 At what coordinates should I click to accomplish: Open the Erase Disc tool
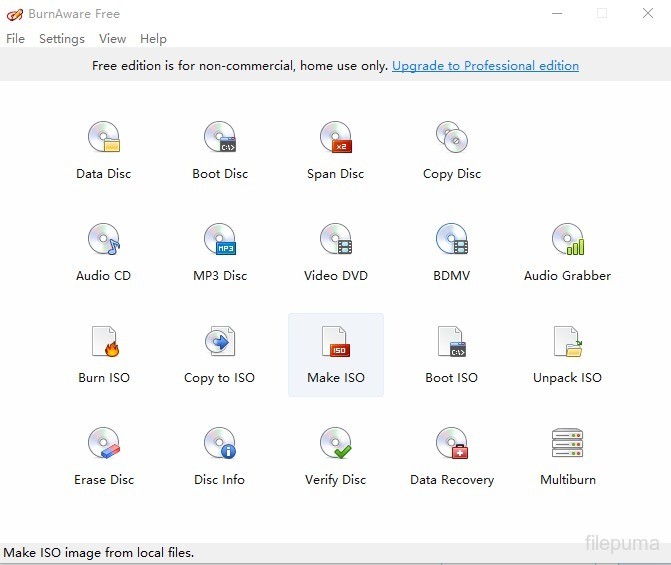coord(104,457)
